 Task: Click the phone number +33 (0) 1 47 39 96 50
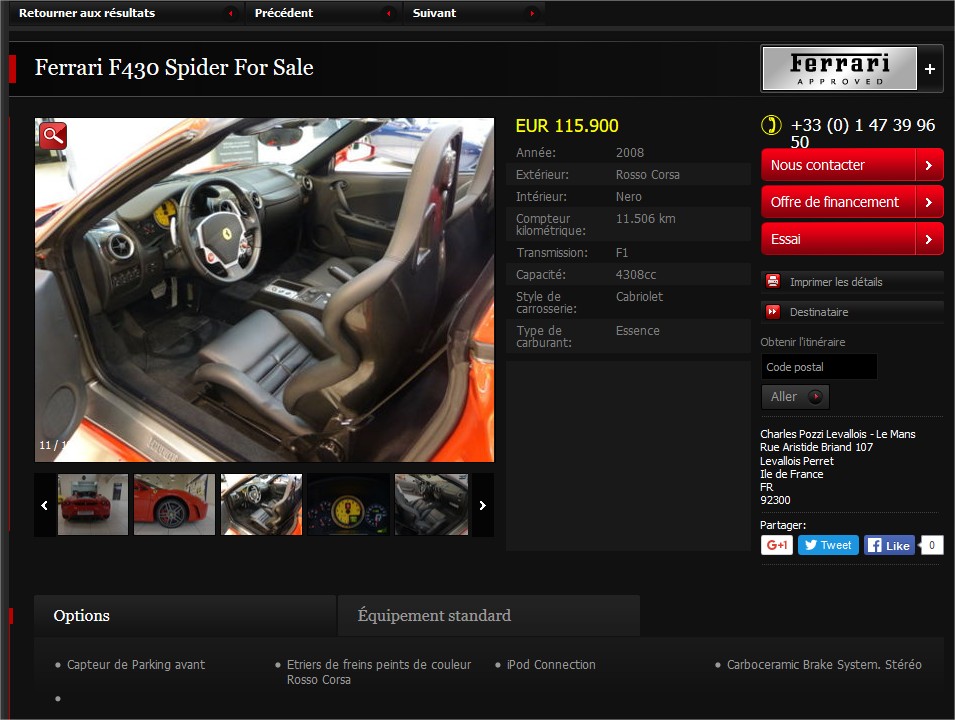click(862, 133)
